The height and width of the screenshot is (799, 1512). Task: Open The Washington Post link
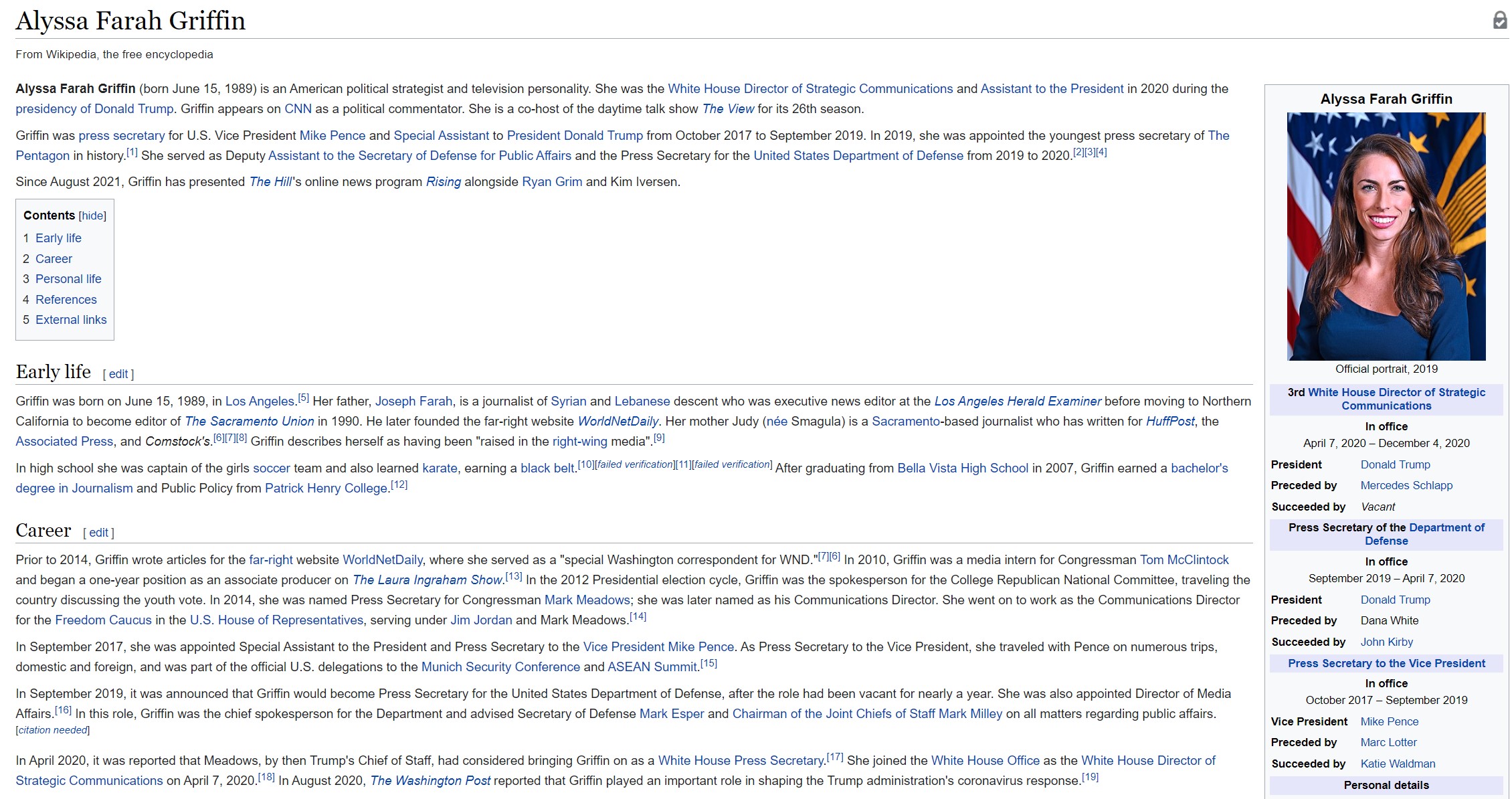[430, 781]
